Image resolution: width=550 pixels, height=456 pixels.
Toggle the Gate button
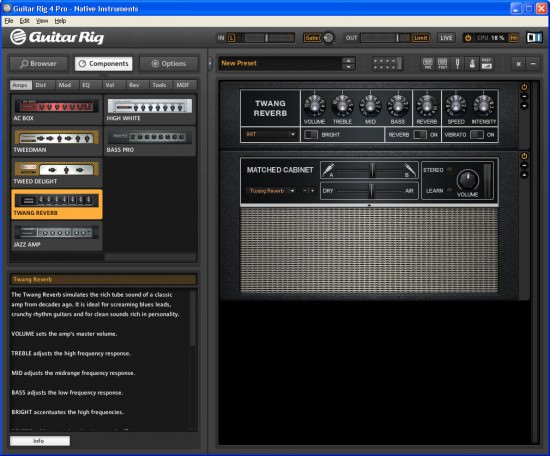pos(312,38)
